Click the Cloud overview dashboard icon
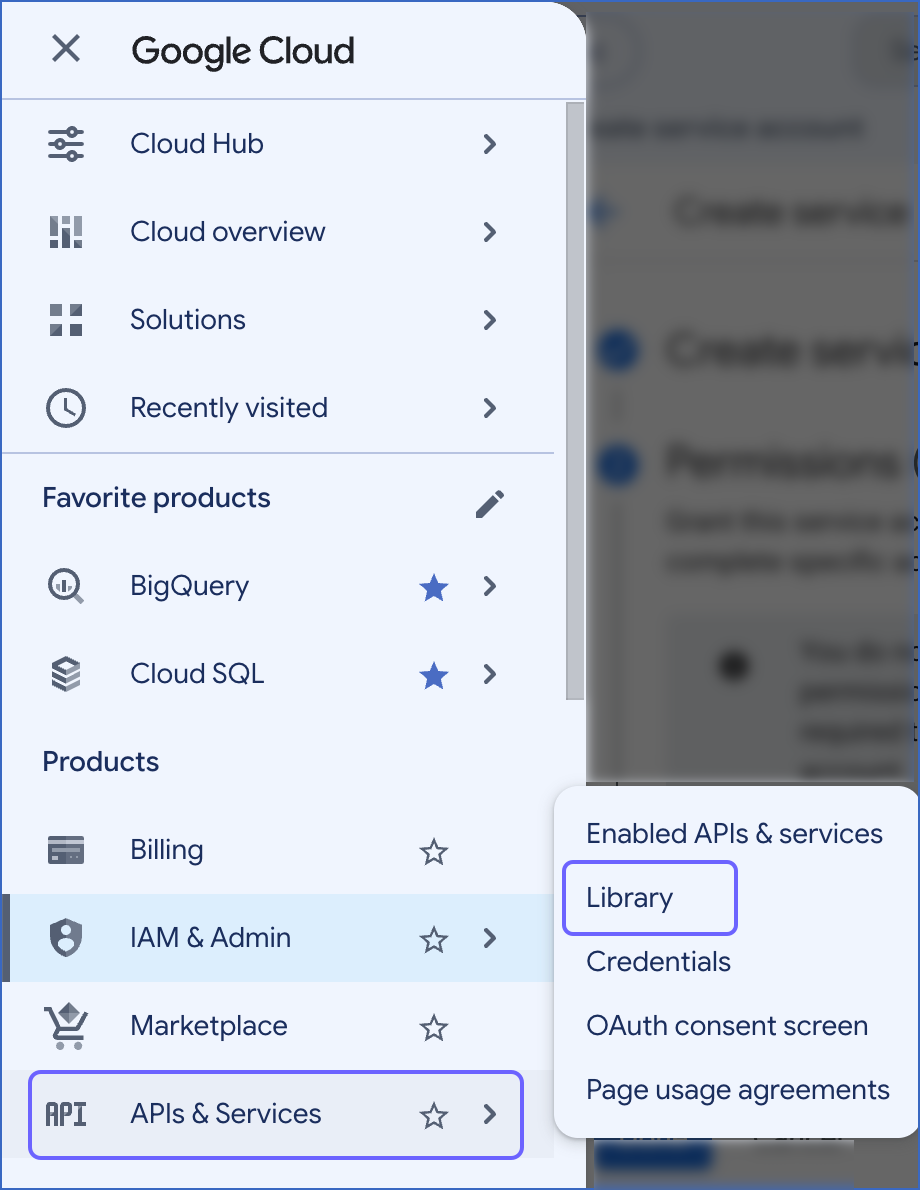Image resolution: width=920 pixels, height=1190 pixels. (x=66, y=232)
